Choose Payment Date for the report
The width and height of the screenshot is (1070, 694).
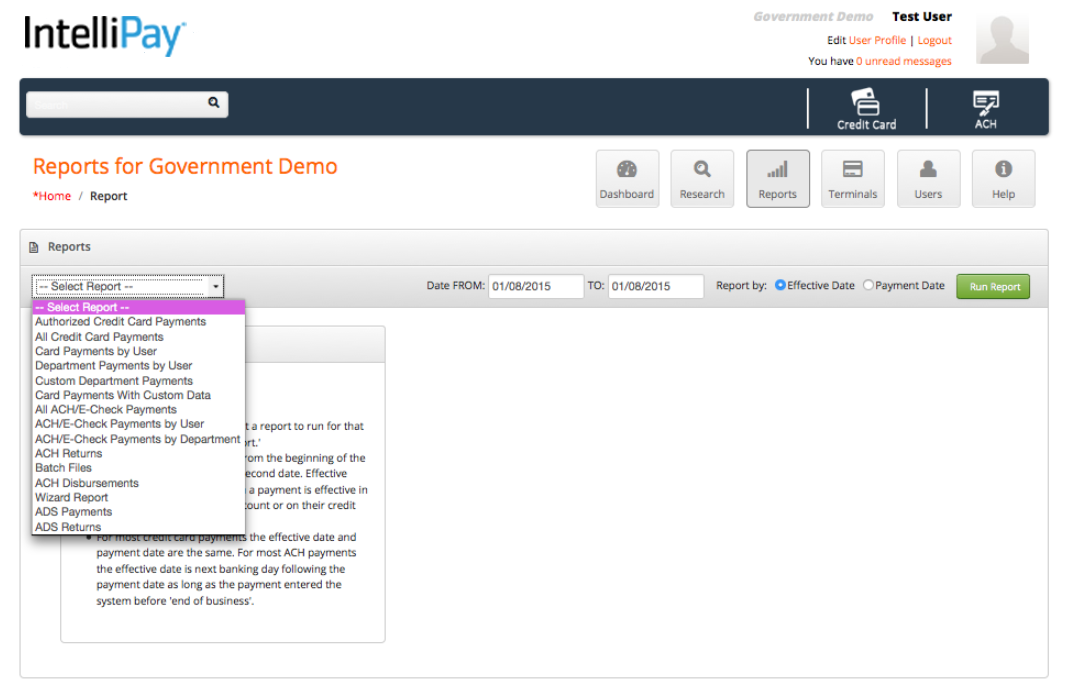868,285
